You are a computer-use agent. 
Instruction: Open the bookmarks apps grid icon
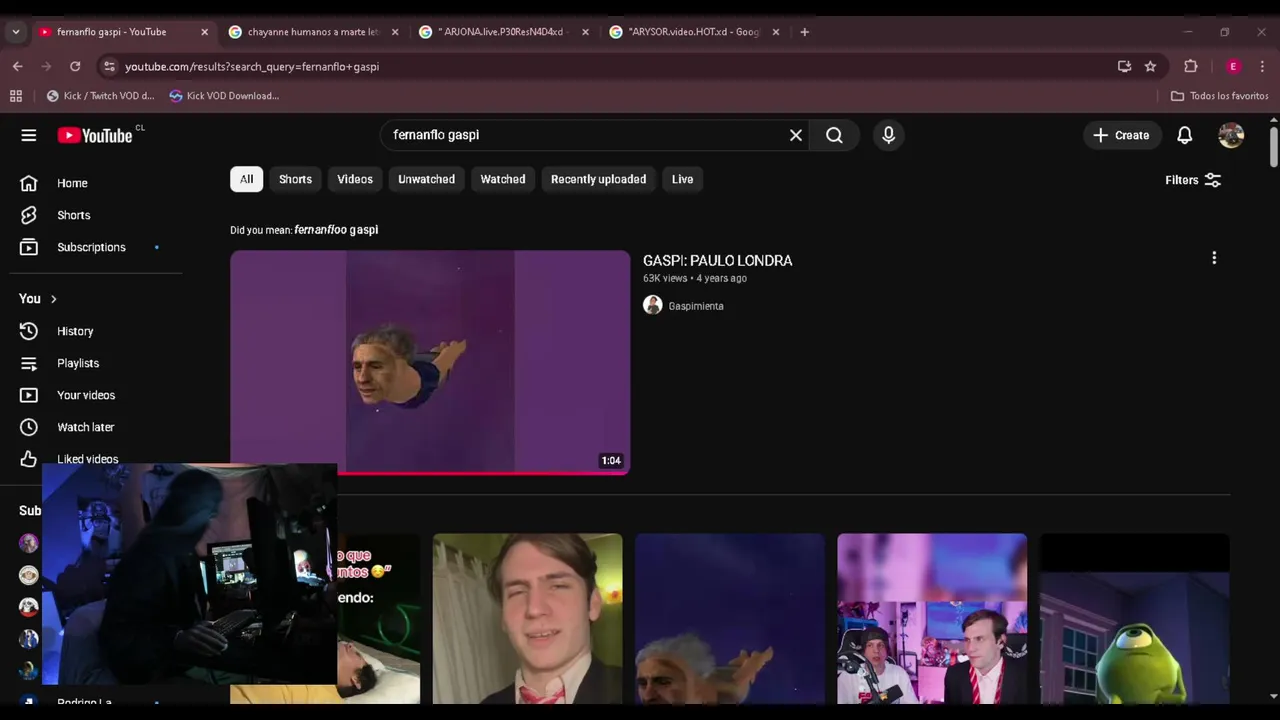(15, 96)
